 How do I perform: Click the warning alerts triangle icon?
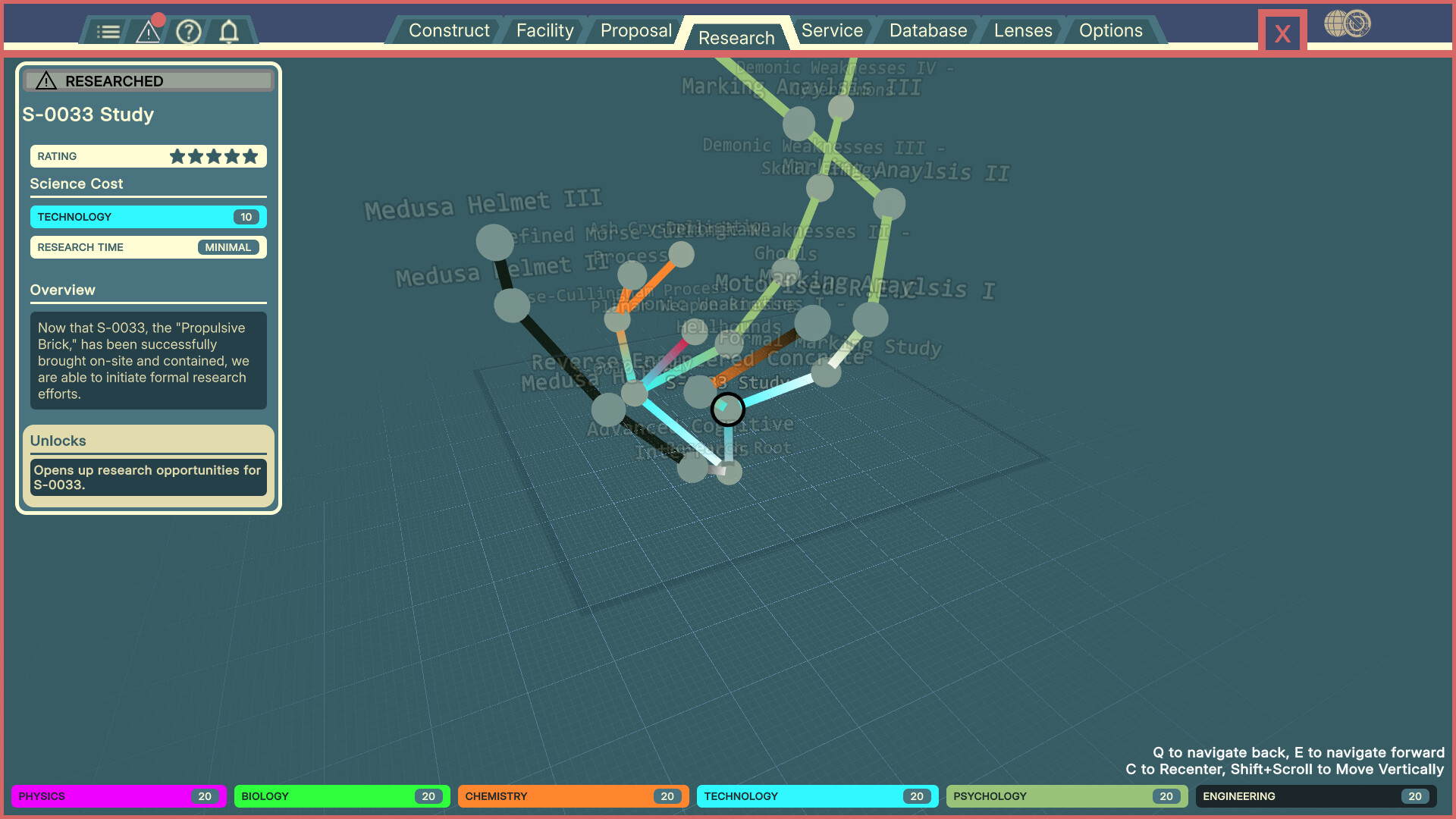pos(148,32)
